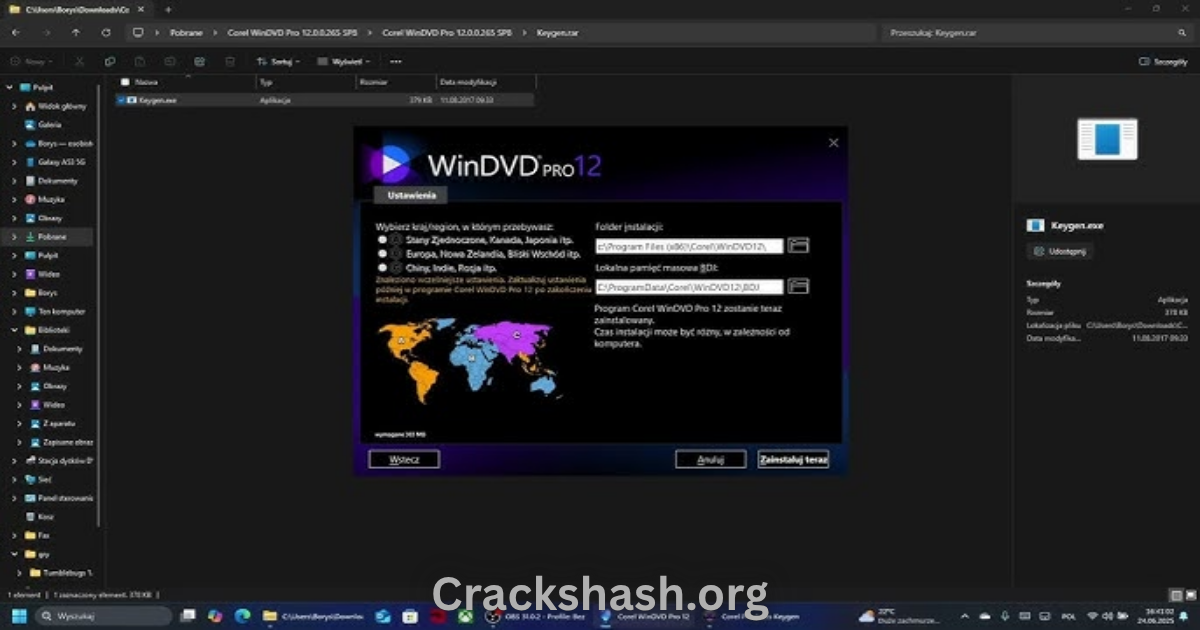This screenshot has height=630, width=1200.
Task: Toggle the Szczegóły details pane button
Action: click(1163, 61)
